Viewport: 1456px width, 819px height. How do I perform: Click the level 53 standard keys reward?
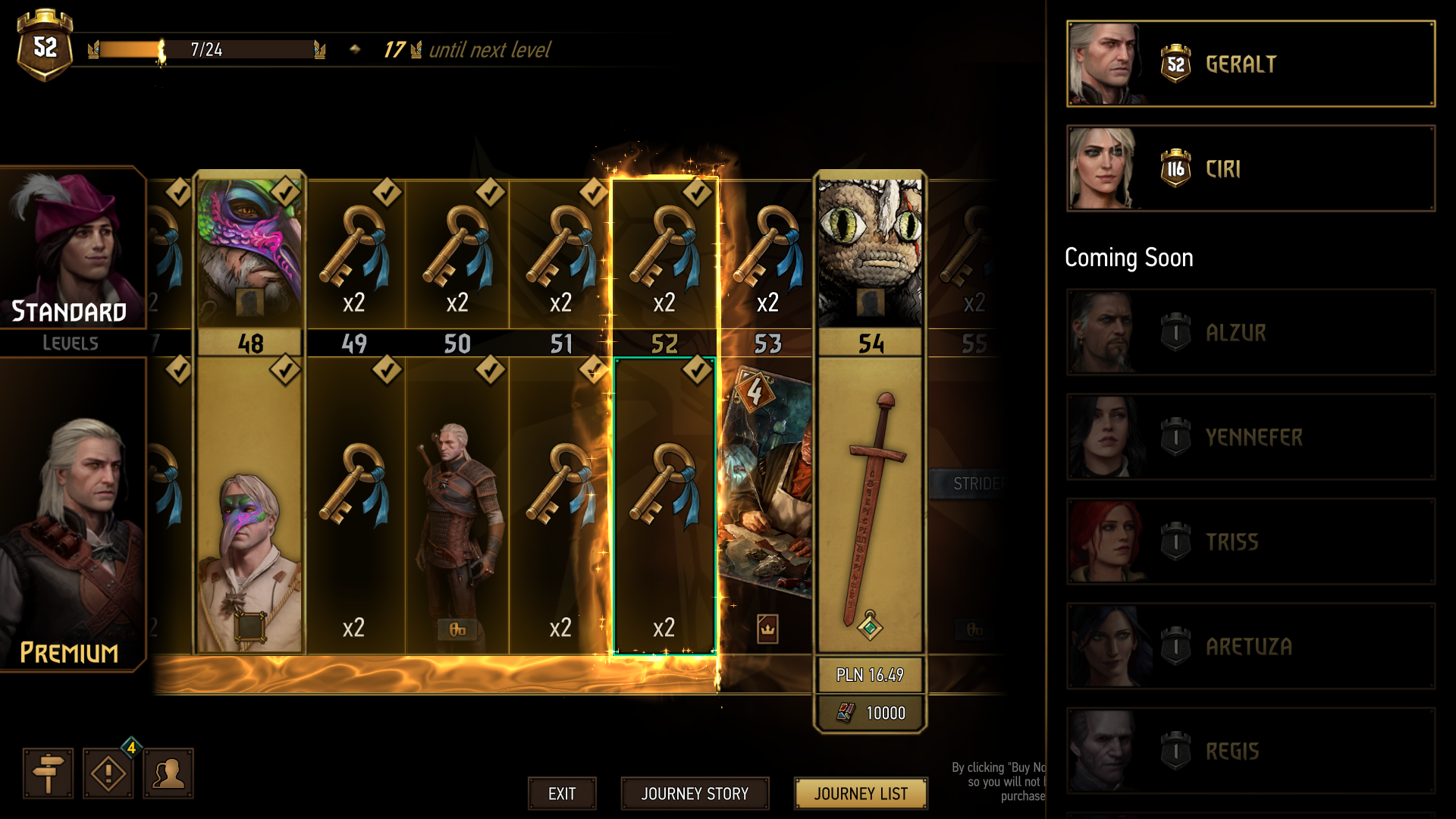pyautogui.click(x=767, y=256)
